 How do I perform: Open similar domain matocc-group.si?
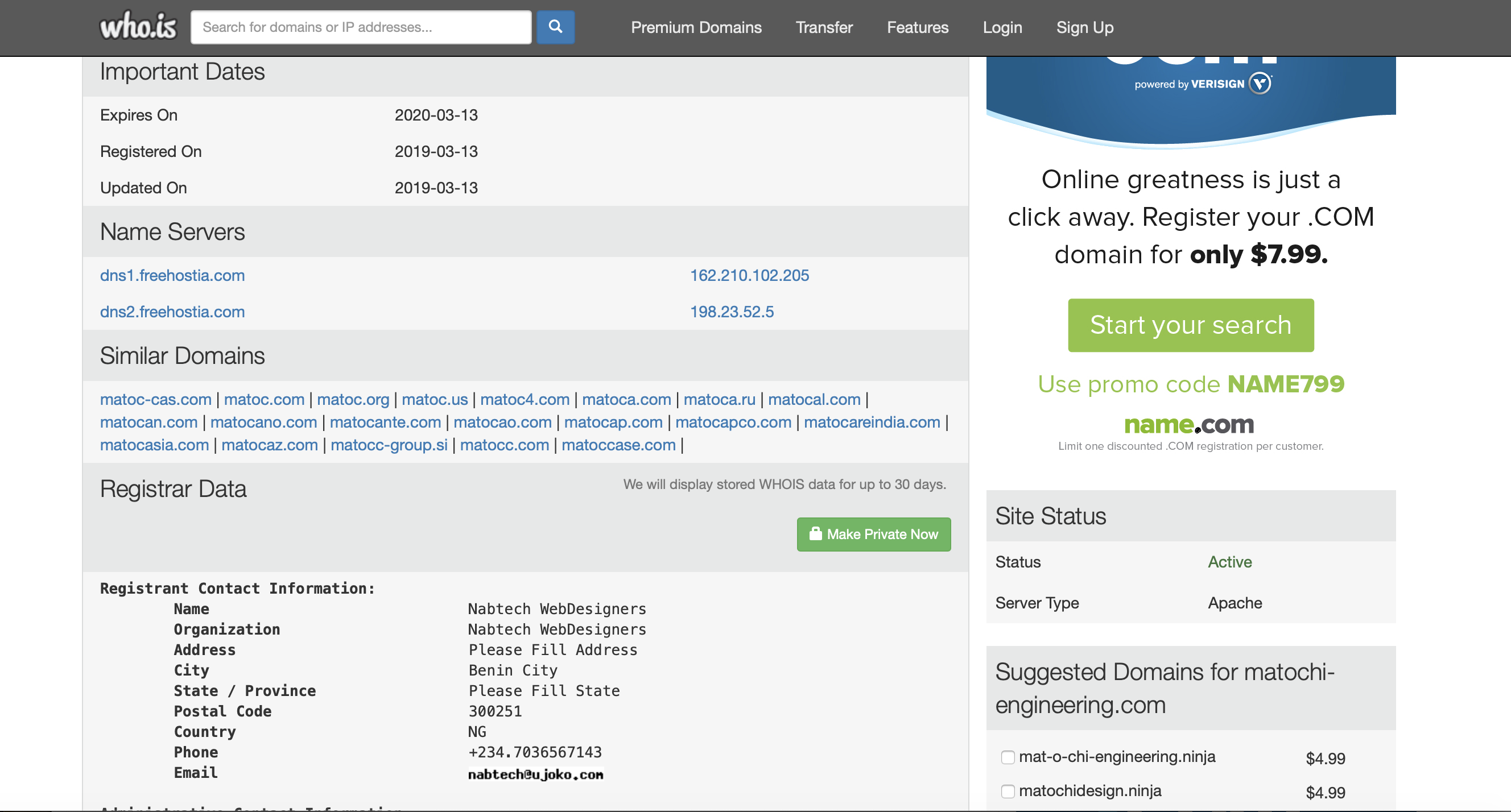point(389,445)
